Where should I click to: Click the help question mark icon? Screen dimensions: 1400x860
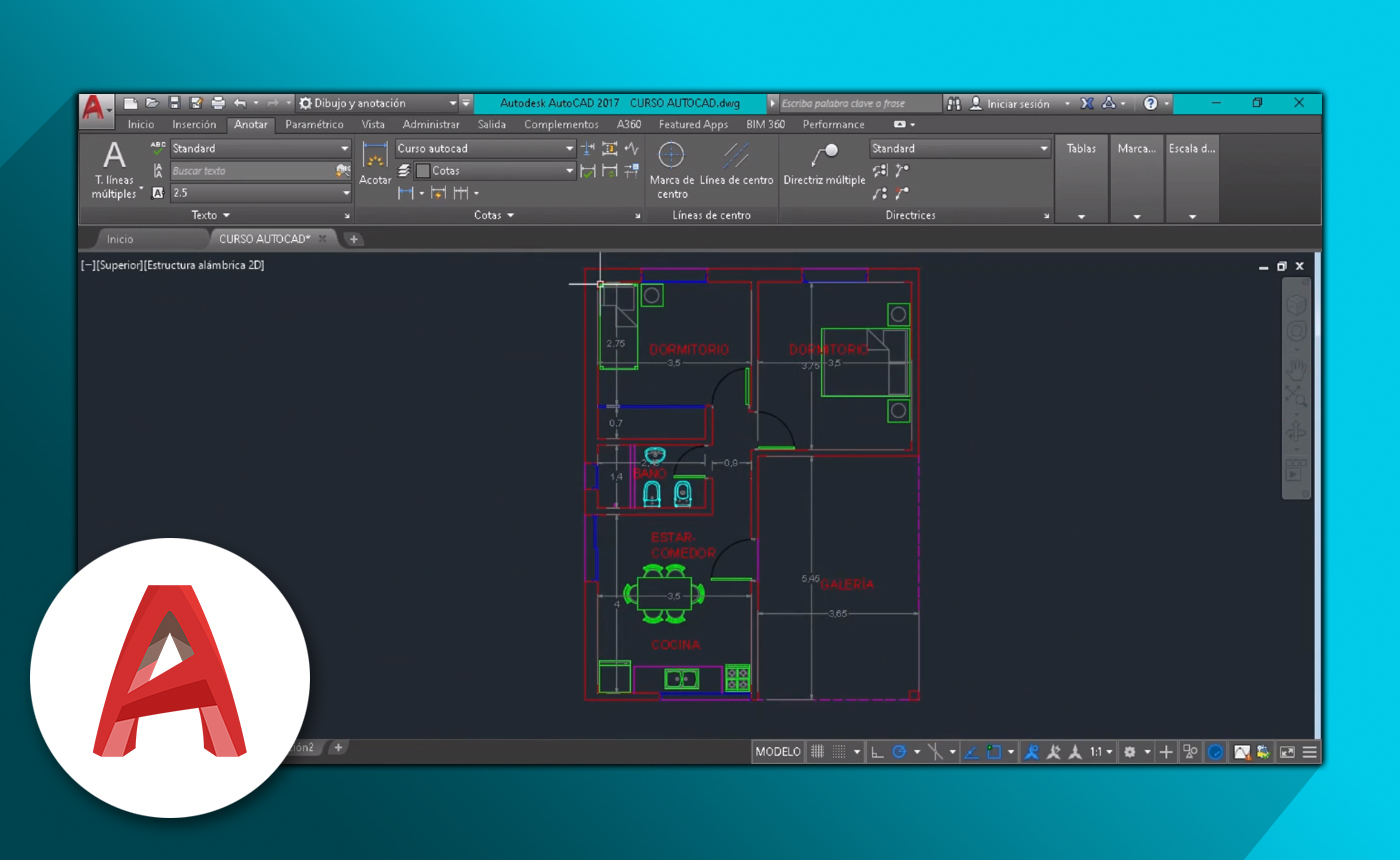[x=1150, y=103]
